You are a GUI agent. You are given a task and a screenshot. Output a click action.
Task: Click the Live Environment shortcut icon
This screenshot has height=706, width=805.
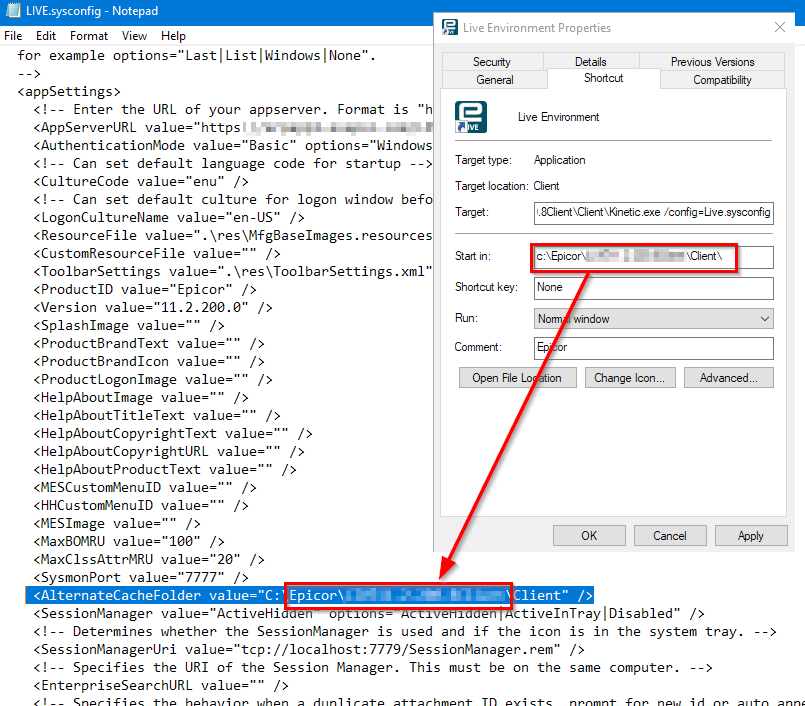pos(471,117)
